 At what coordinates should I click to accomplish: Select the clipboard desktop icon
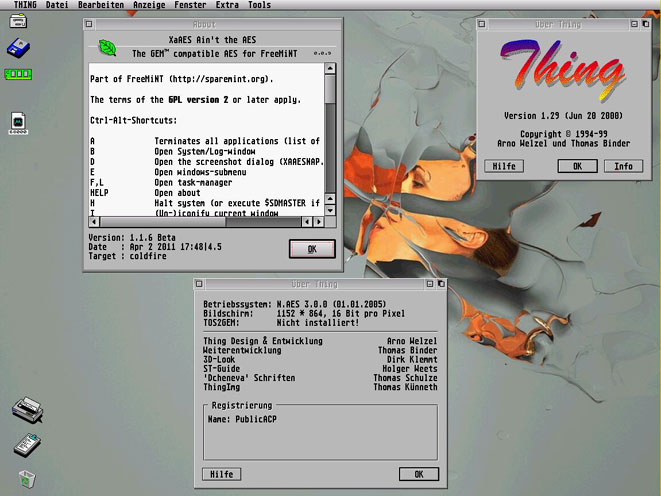pyautogui.click(x=27, y=445)
